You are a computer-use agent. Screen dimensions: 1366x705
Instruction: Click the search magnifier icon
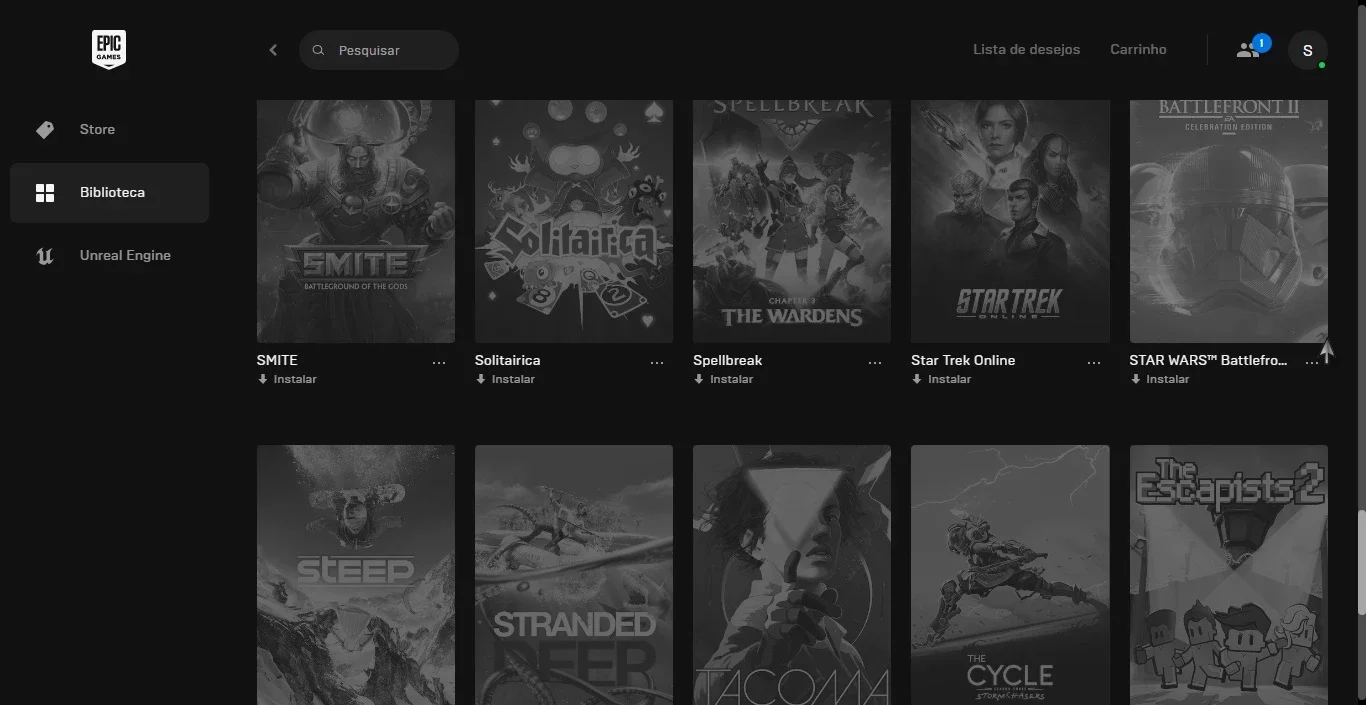[x=318, y=50]
